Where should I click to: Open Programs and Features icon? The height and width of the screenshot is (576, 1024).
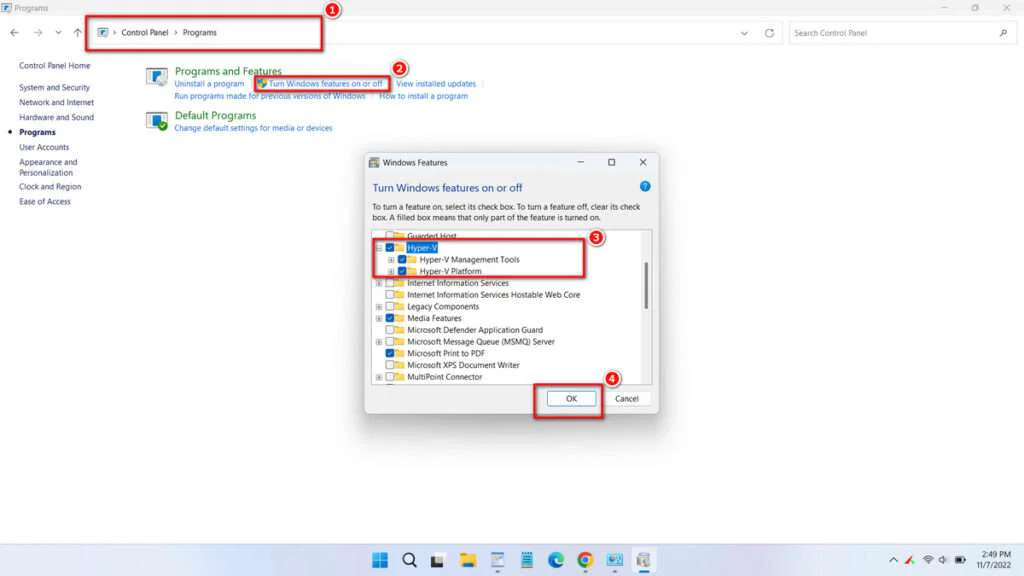pos(156,76)
